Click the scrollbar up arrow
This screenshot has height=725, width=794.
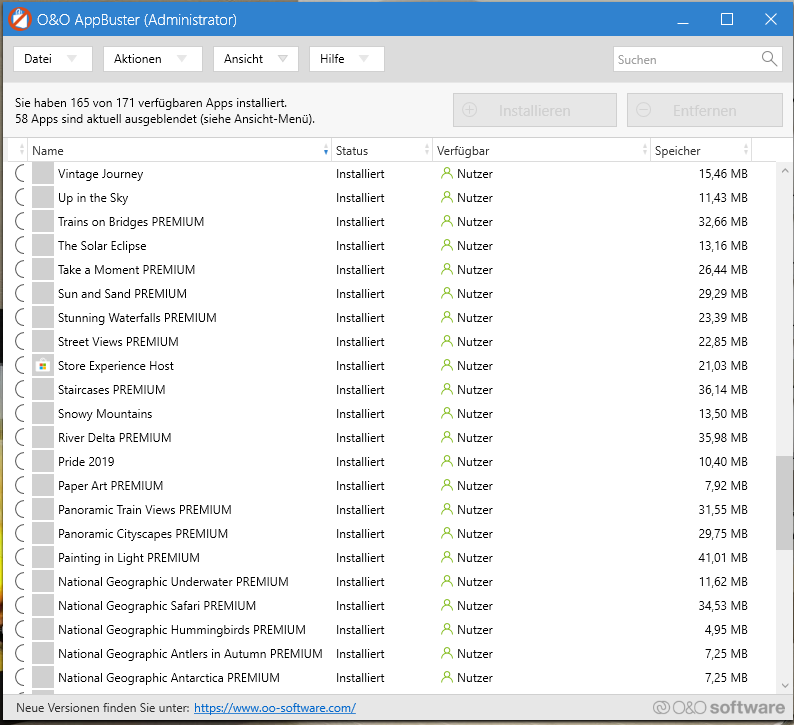[784, 171]
